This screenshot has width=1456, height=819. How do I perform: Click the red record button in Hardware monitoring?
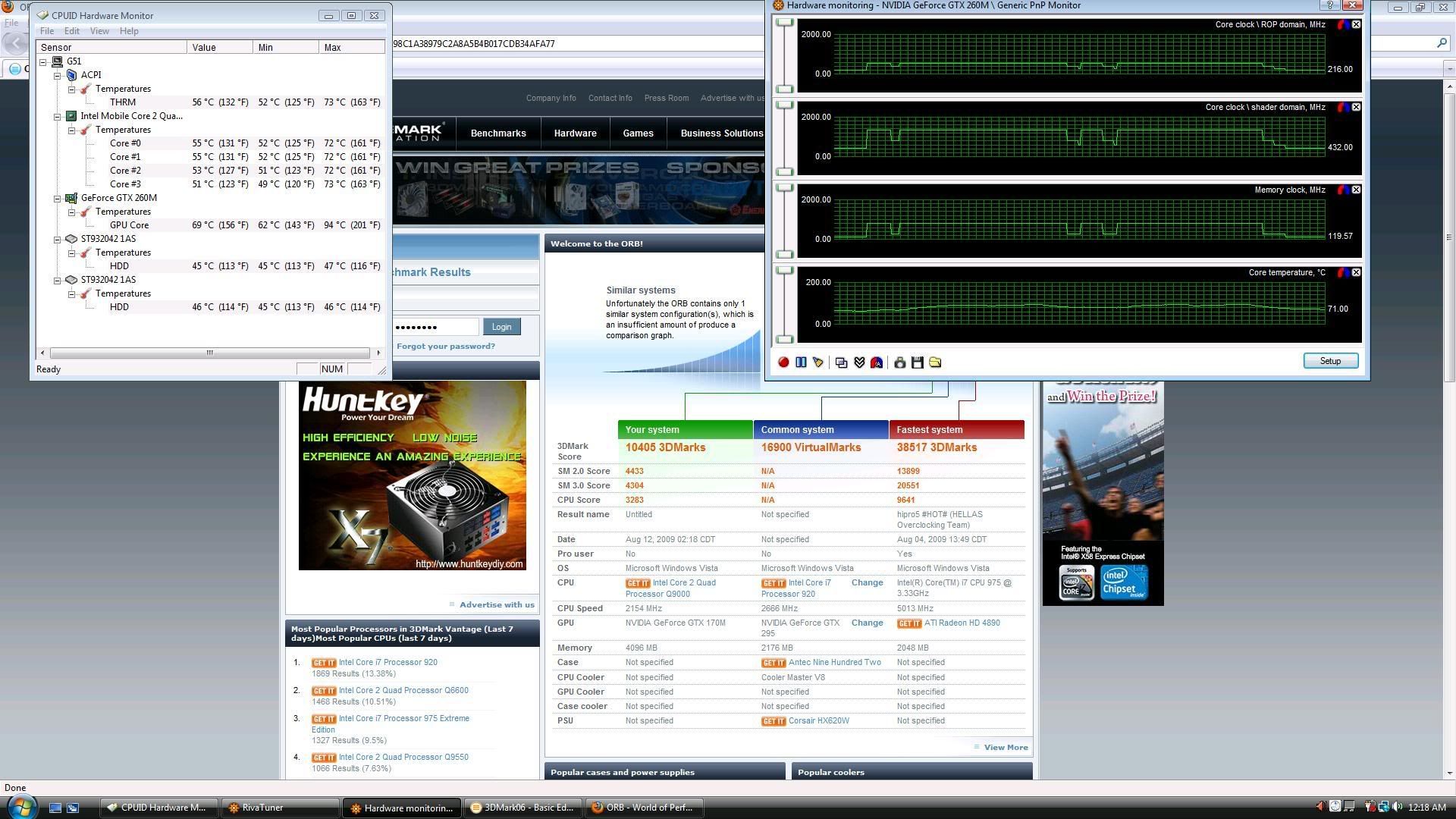783,362
